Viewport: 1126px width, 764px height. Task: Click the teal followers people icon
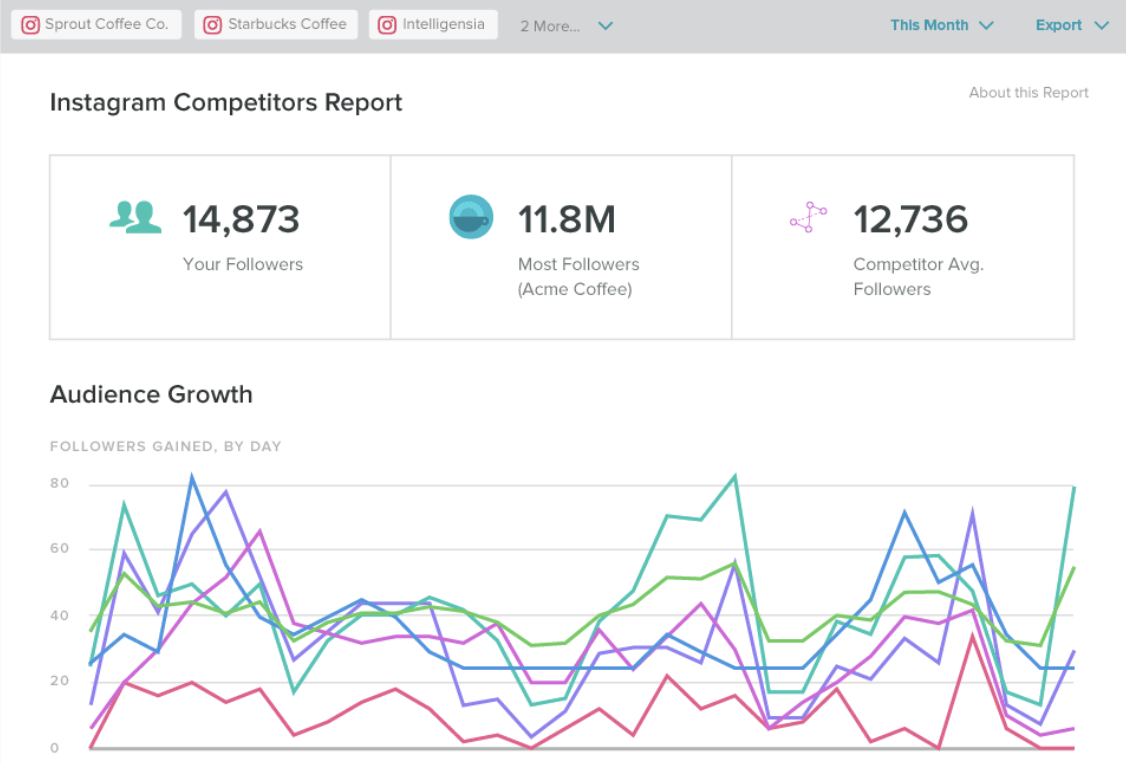[135, 217]
